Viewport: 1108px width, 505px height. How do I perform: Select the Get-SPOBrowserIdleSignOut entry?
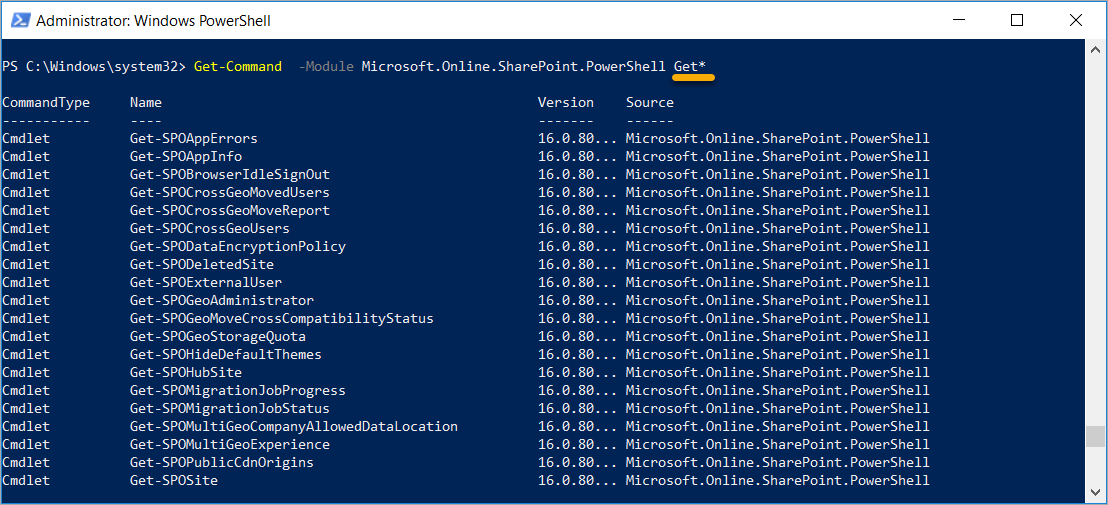tap(230, 174)
